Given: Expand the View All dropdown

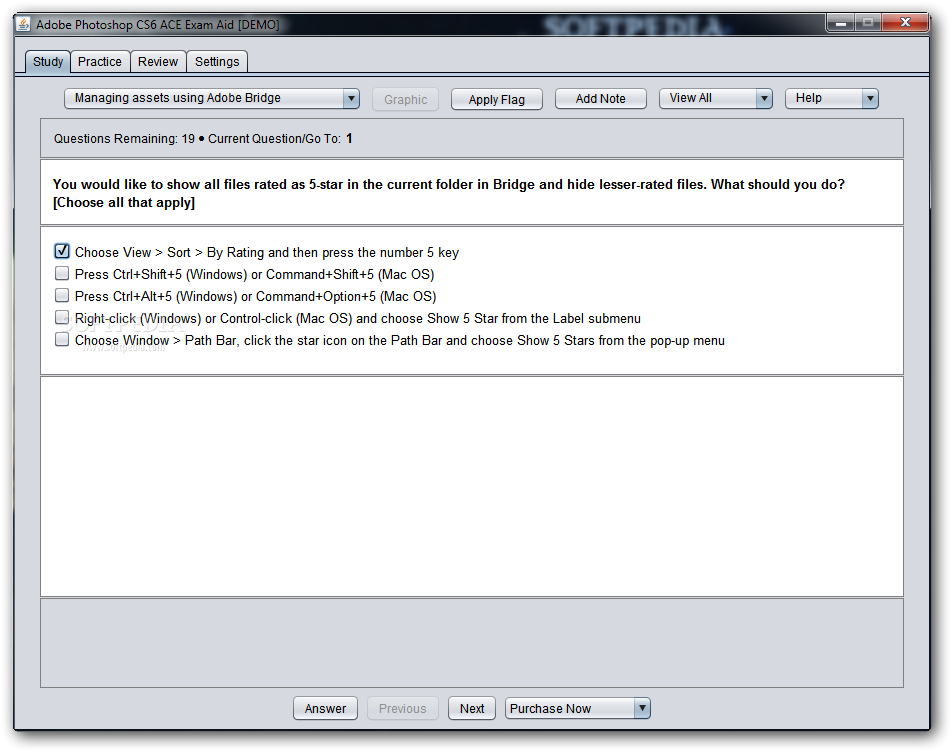Looking at the screenshot, I should pos(715,98).
